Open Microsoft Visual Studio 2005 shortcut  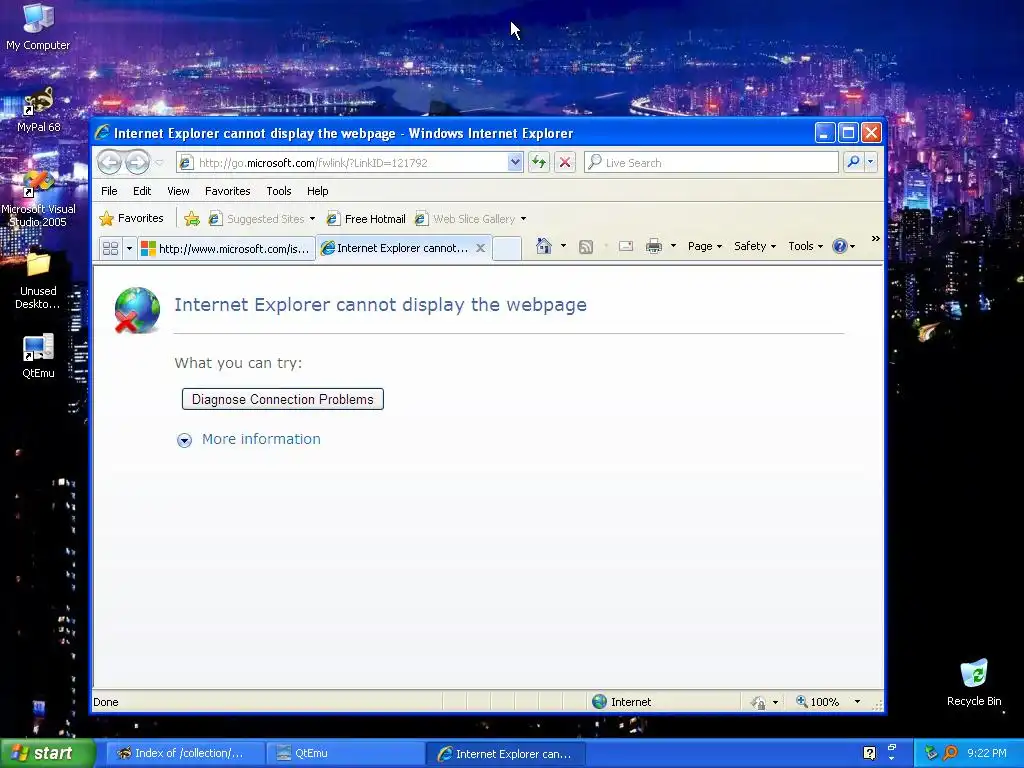38,199
